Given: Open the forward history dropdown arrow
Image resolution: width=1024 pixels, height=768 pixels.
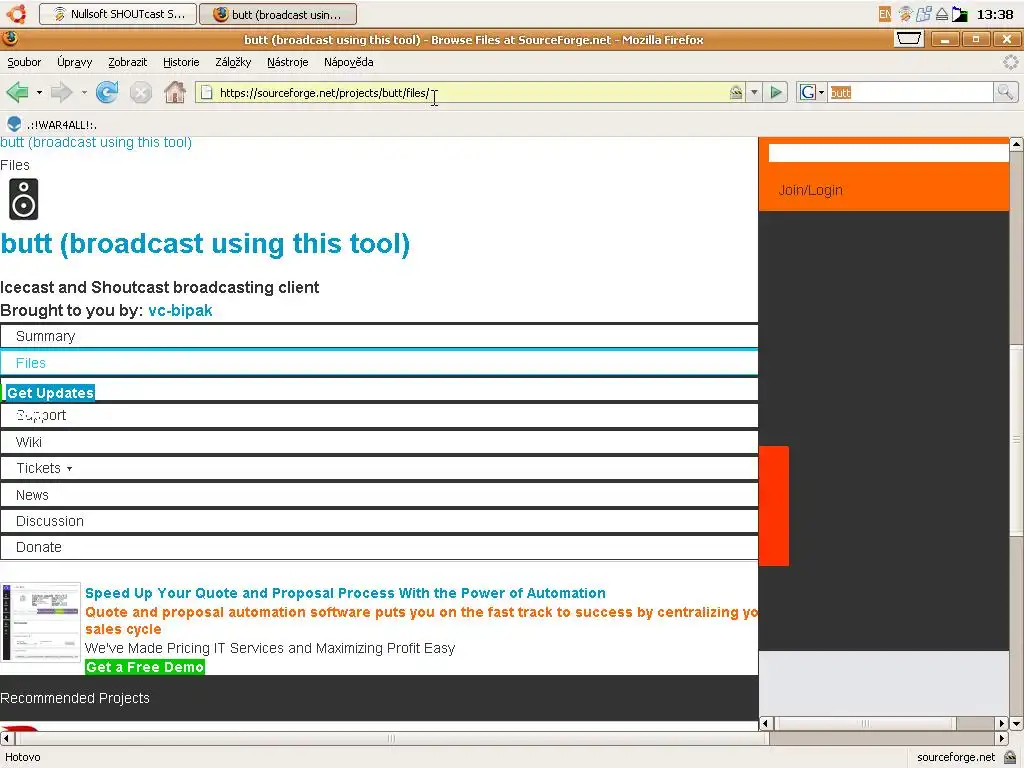Looking at the screenshot, I should [84, 93].
